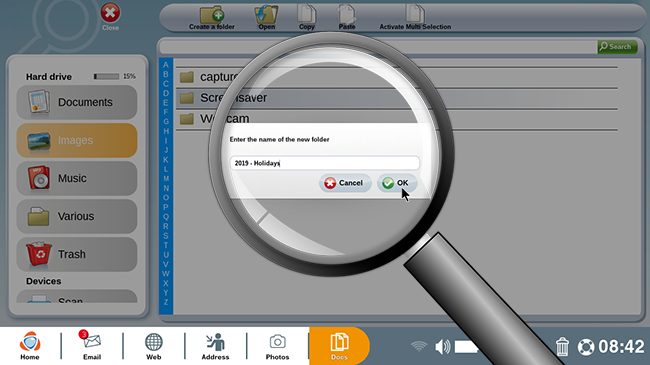Screen dimensions: 650x365
Task: Activate Multi Selection in the toolbar
Action: [x=415, y=18]
